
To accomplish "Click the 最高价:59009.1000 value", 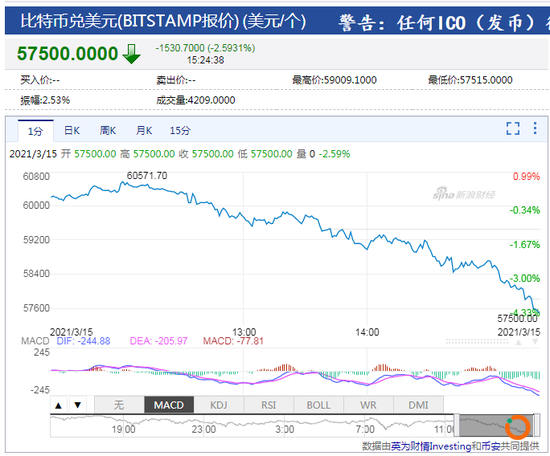I will click(335, 80).
